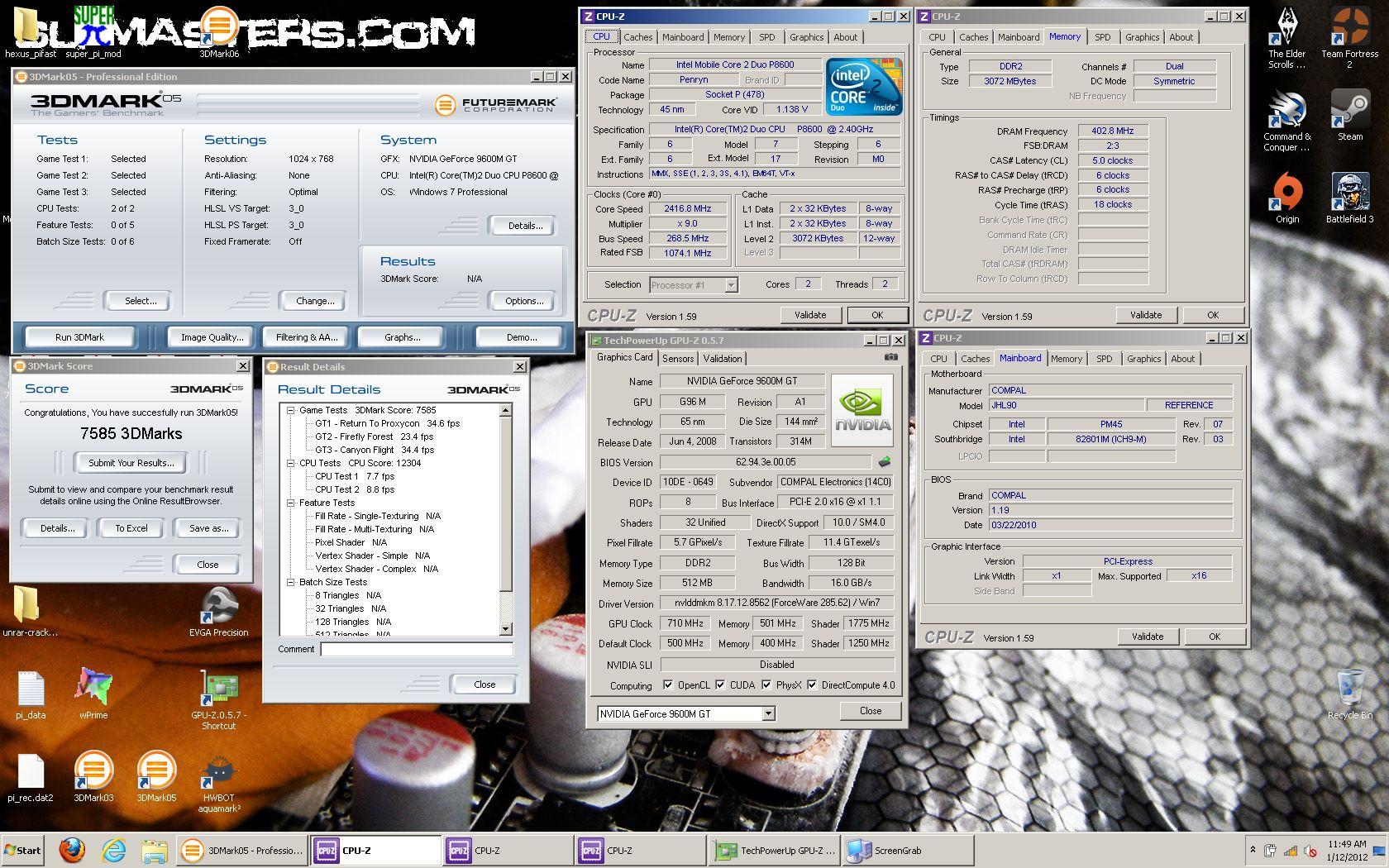
Task: Launch Steam desktop icon
Action: [x=1349, y=116]
